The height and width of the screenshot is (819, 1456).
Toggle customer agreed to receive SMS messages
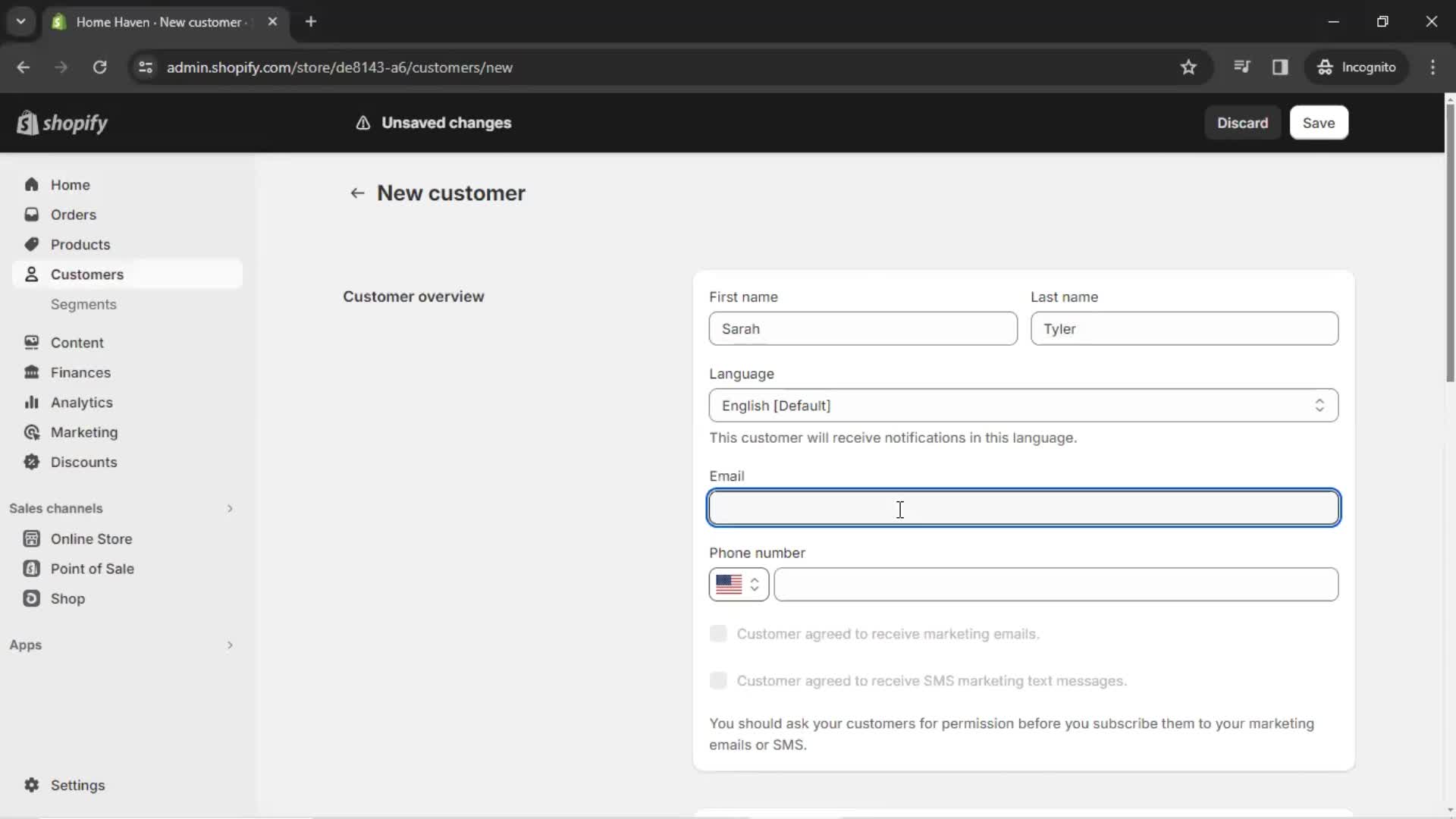[x=719, y=681]
